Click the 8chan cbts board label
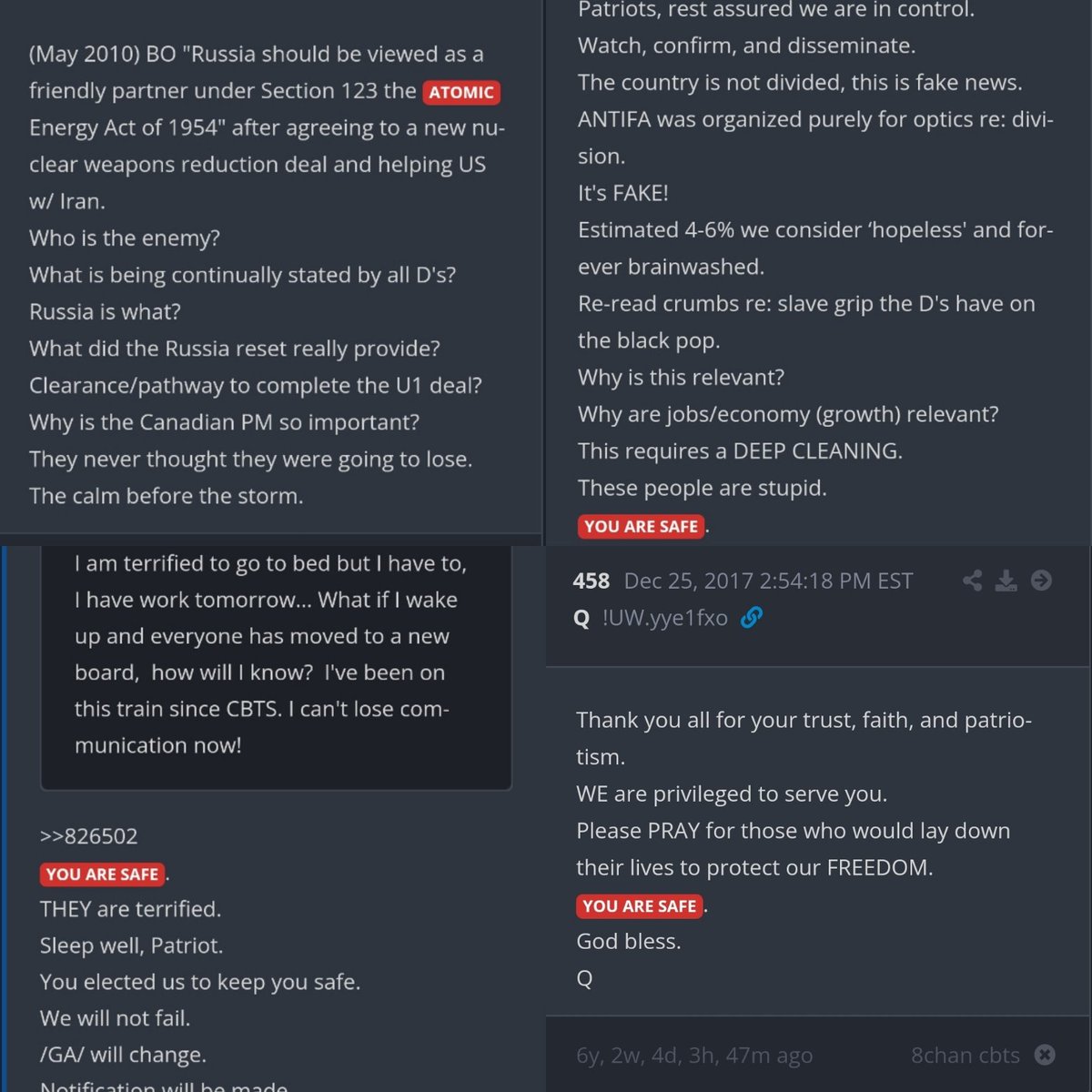This screenshot has height=1092, width=1092. coord(965,1055)
